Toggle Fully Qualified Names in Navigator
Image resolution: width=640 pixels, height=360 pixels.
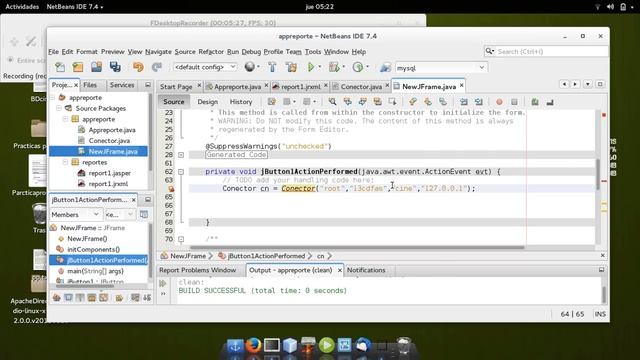[119, 298]
